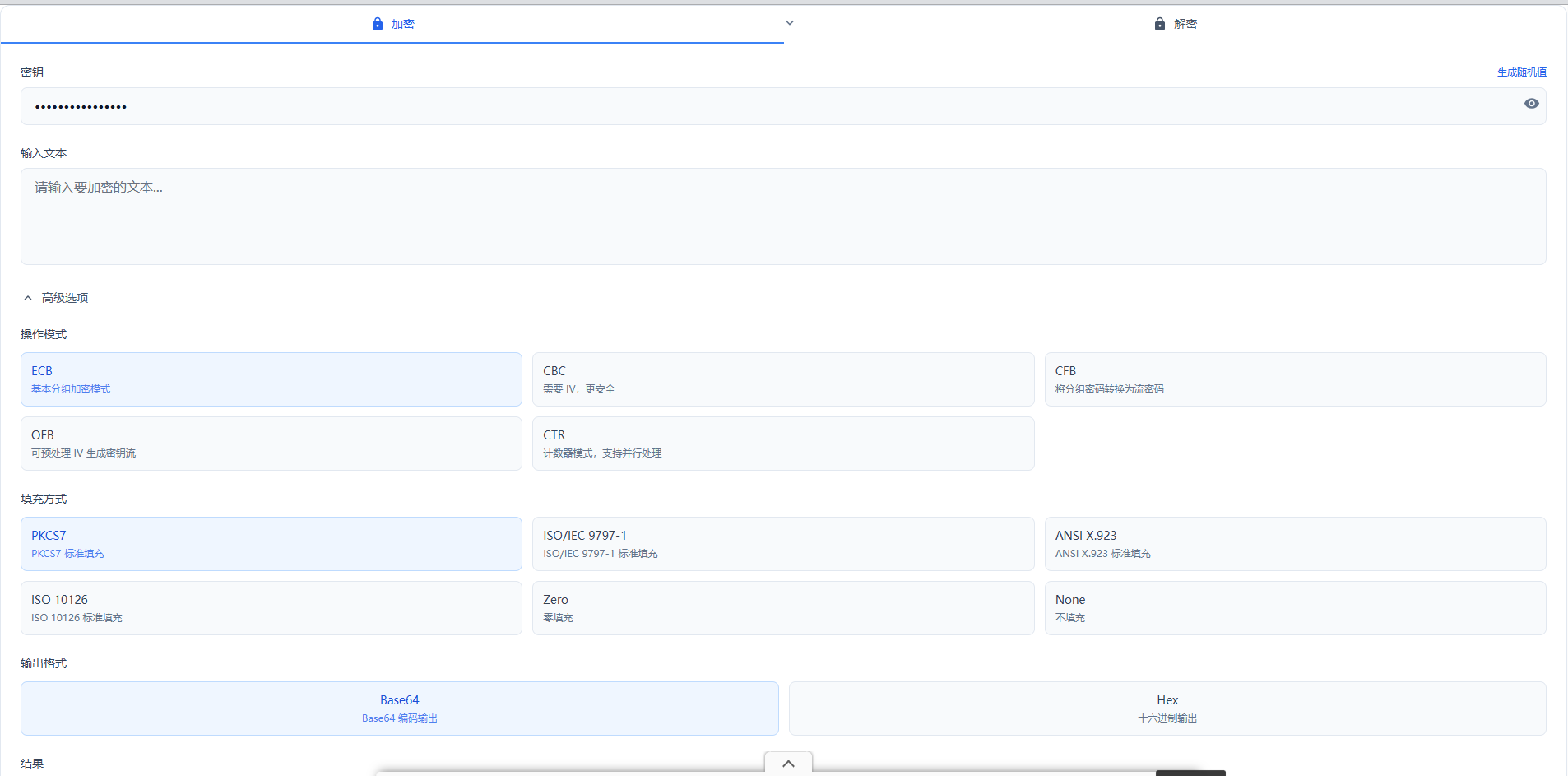The image size is (1568, 776).
Task: Select ANSI X.923 padding
Action: point(1294,544)
